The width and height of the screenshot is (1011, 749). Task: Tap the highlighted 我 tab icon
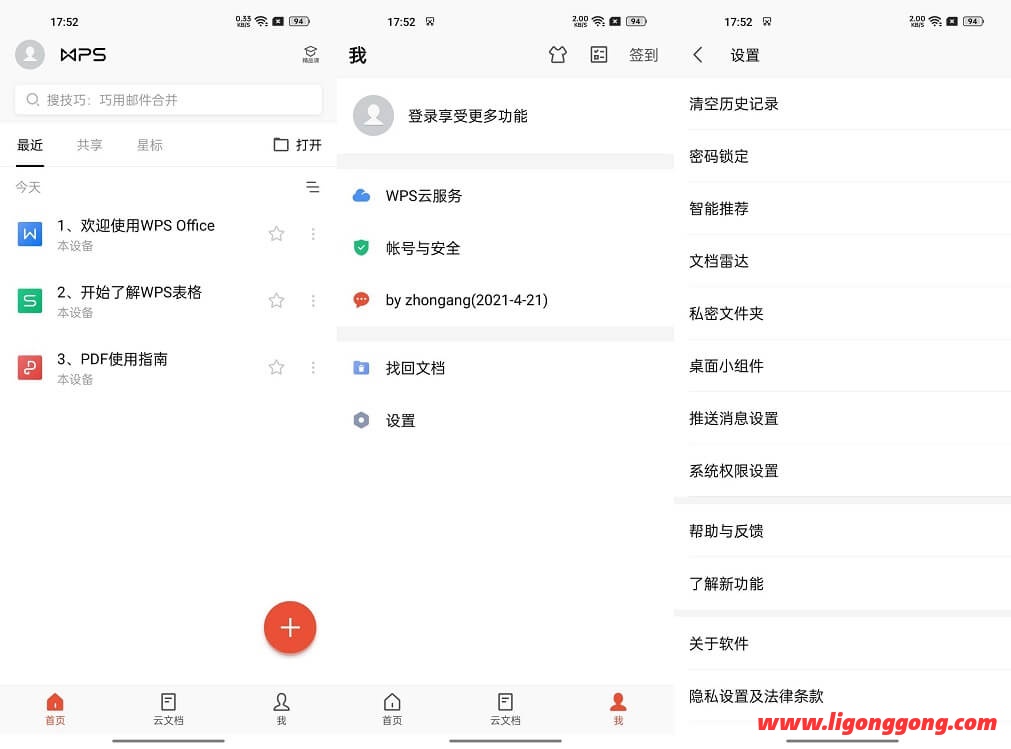coord(618,709)
